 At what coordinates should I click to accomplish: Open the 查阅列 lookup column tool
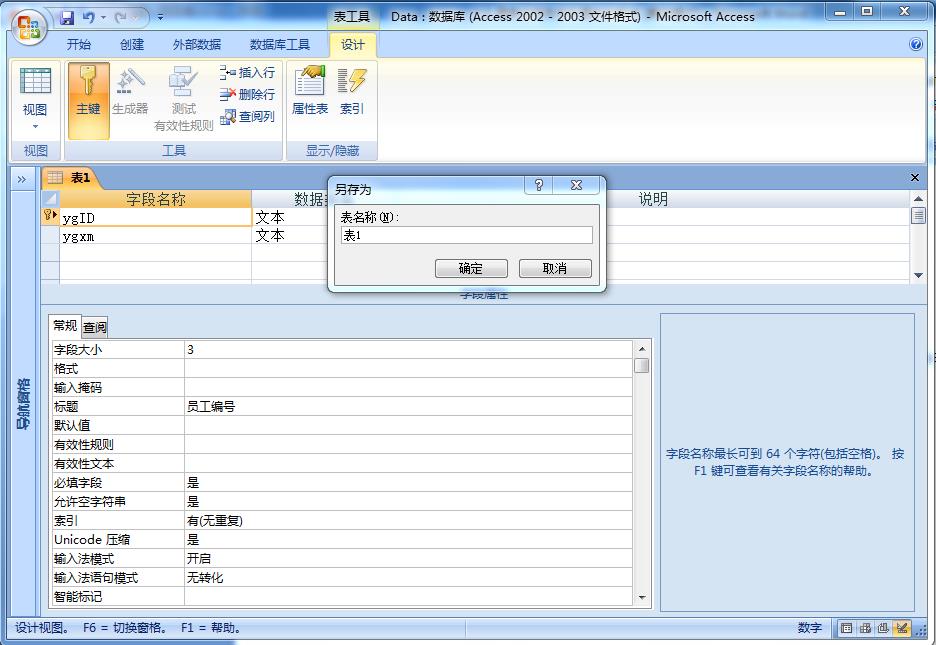click(x=247, y=116)
